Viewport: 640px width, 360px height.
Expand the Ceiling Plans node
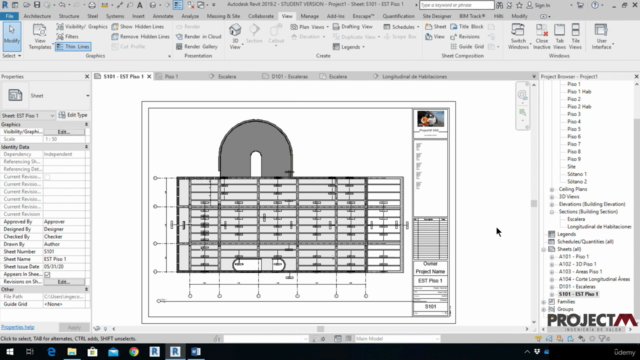click(x=552, y=189)
